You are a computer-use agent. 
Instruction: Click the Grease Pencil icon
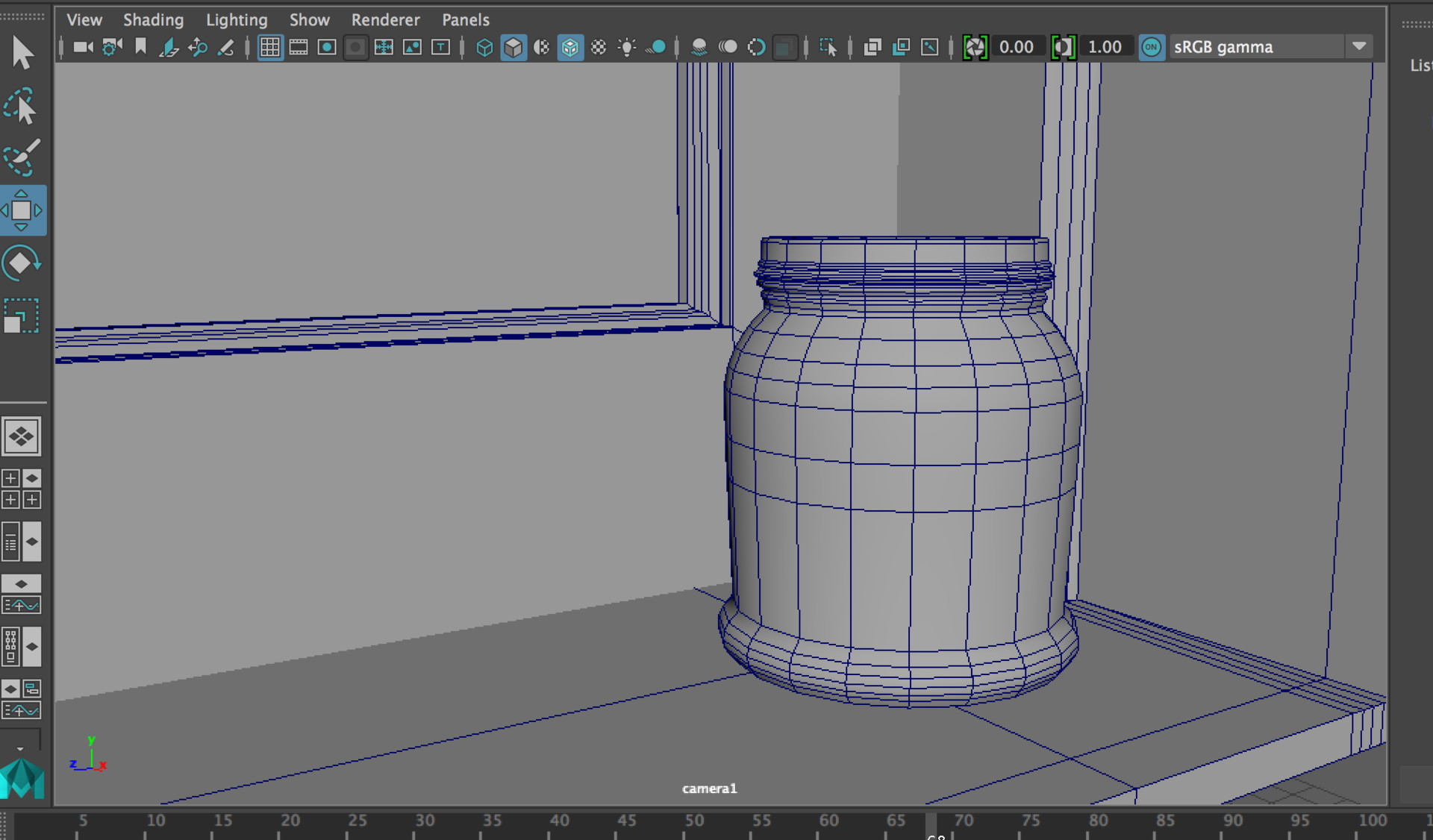click(225, 47)
